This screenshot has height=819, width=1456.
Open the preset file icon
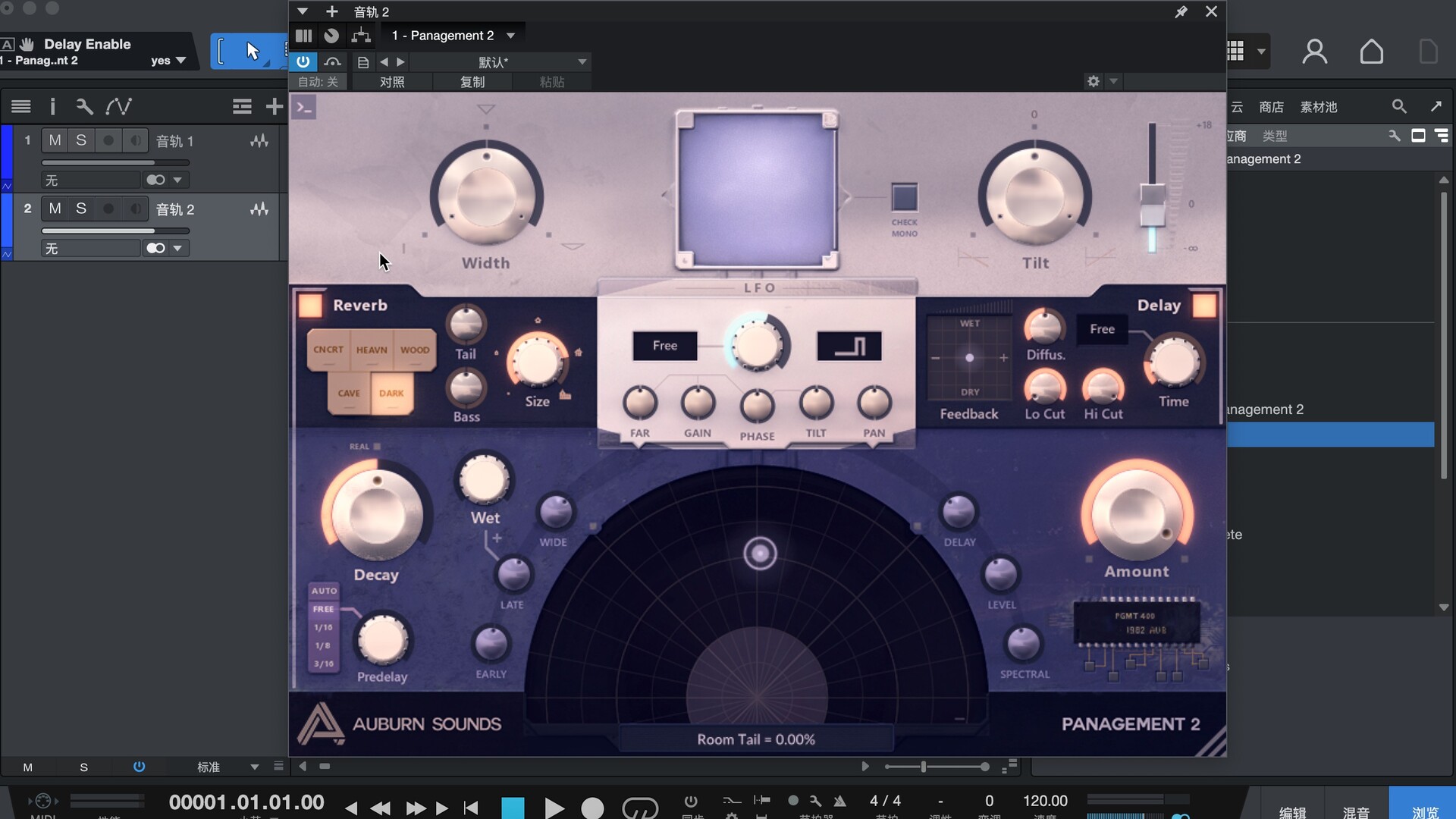(362, 62)
